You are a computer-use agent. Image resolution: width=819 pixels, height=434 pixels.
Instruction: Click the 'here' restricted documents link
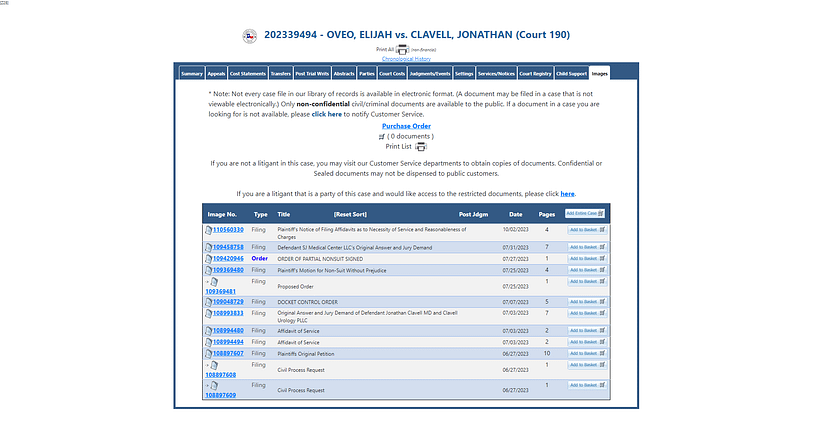click(x=567, y=194)
